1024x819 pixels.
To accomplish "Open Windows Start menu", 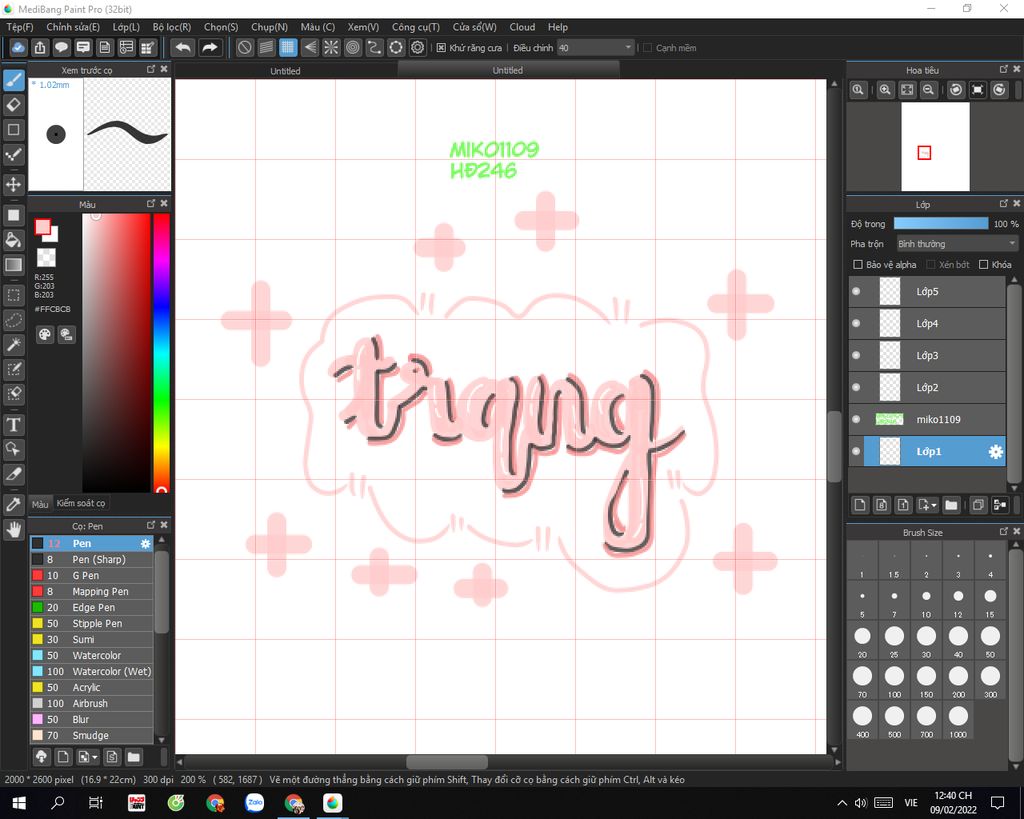I will point(19,803).
